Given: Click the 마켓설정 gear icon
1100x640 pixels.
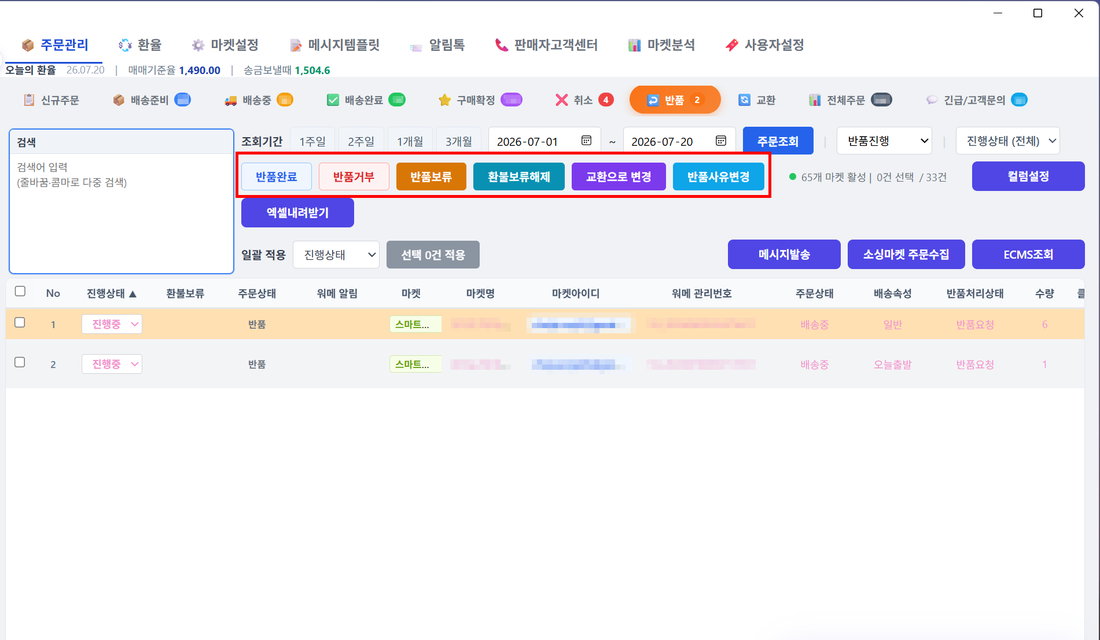Looking at the screenshot, I should (199, 45).
